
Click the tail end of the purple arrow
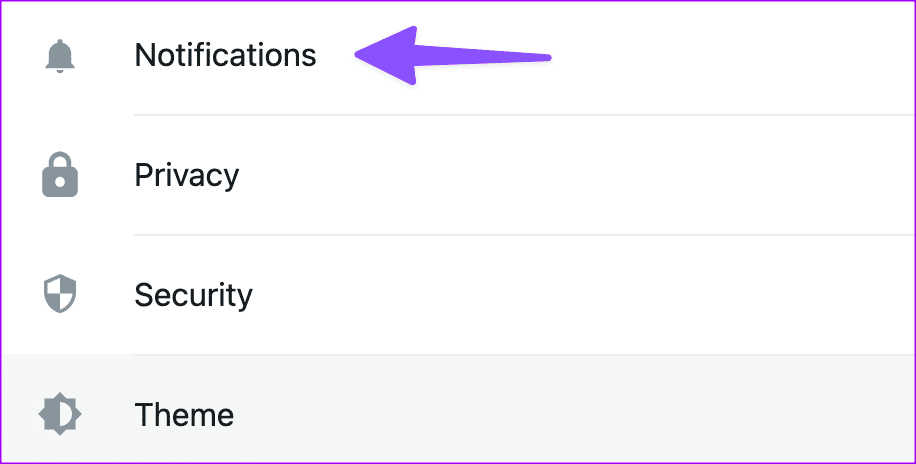click(547, 57)
